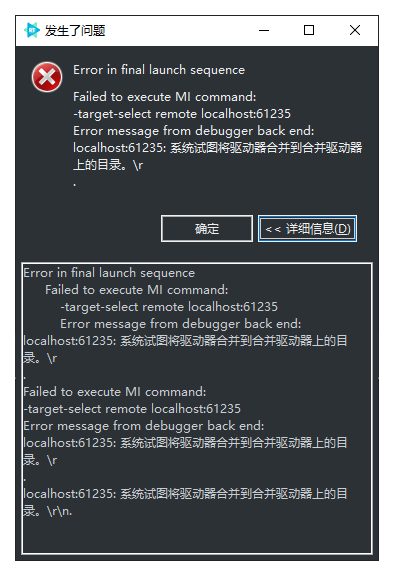Click the 发生了问题 window title text

pos(75,30)
